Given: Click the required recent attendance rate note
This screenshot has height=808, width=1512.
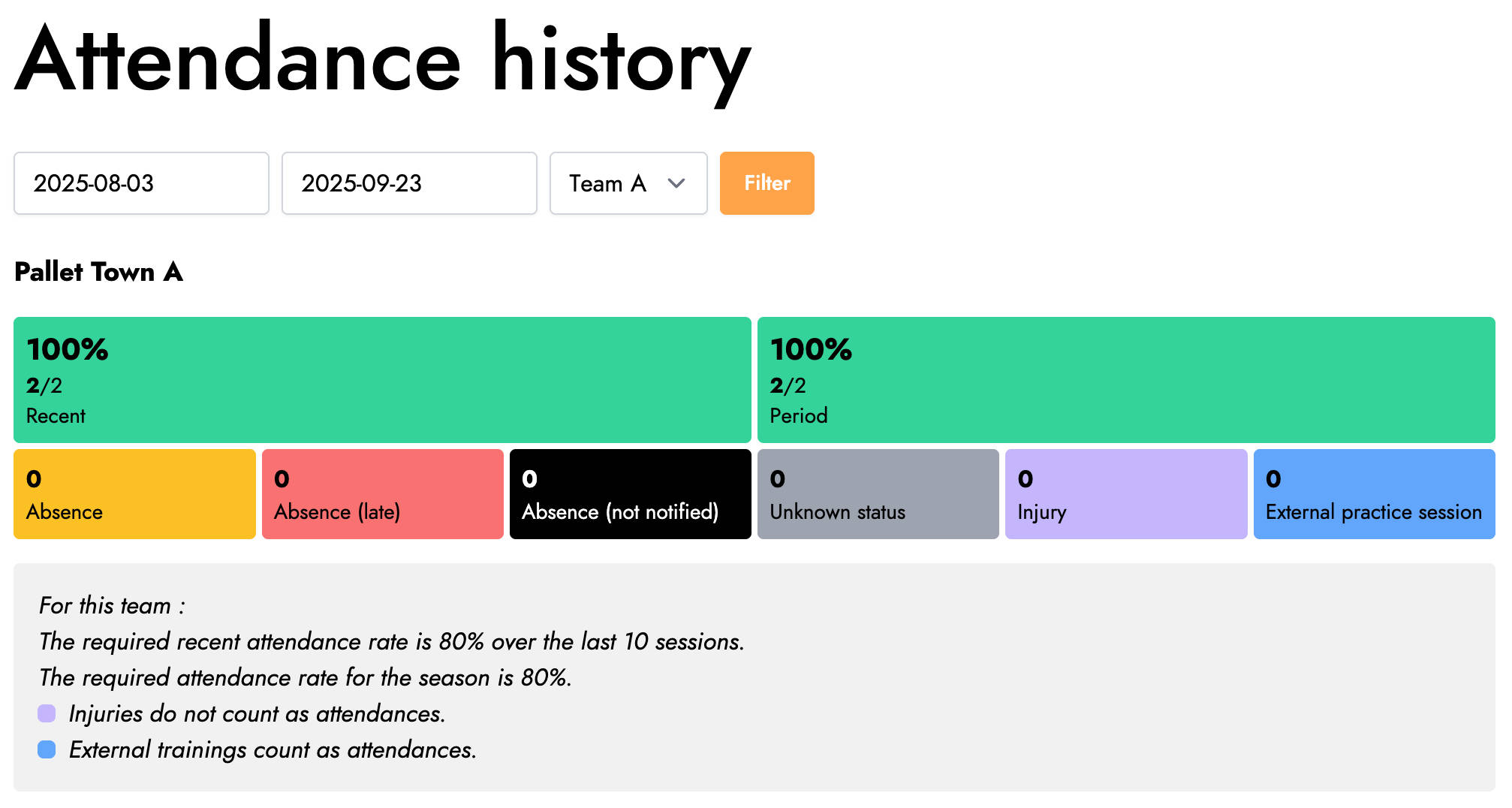Looking at the screenshot, I should point(391,641).
